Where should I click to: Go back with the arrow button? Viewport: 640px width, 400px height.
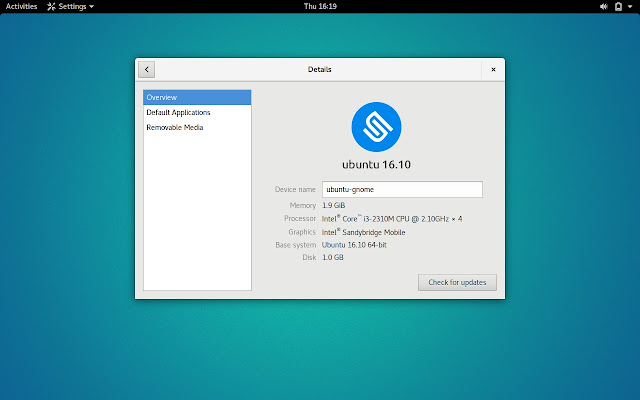(147, 69)
